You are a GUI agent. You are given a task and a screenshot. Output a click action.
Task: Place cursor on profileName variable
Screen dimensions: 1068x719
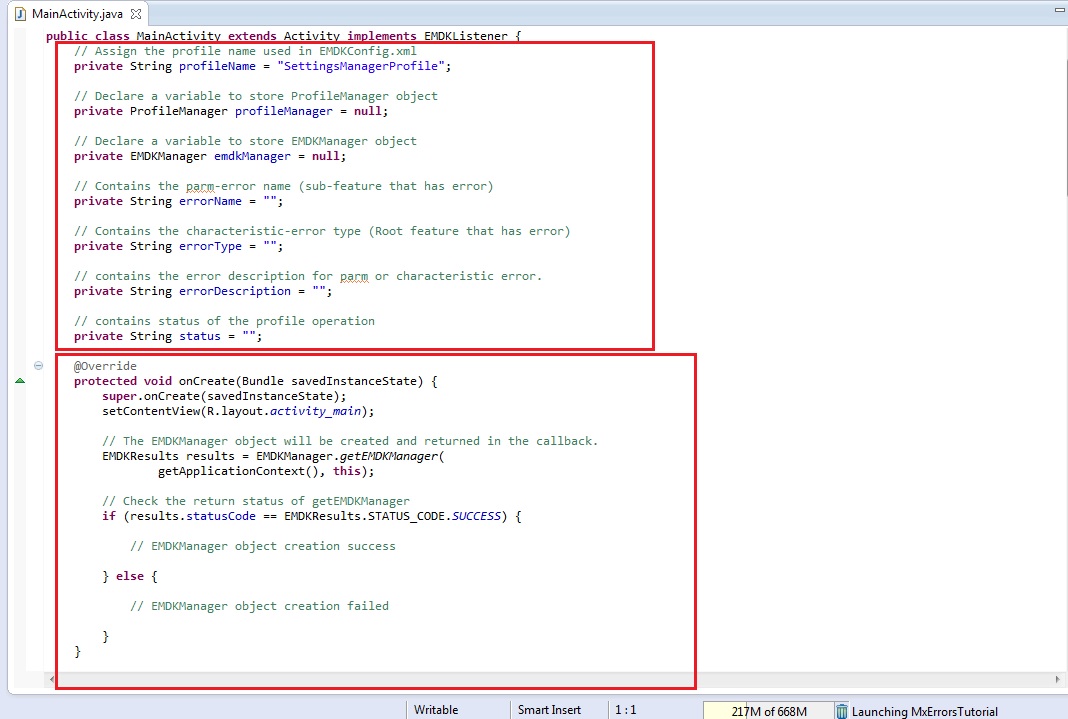(213, 66)
